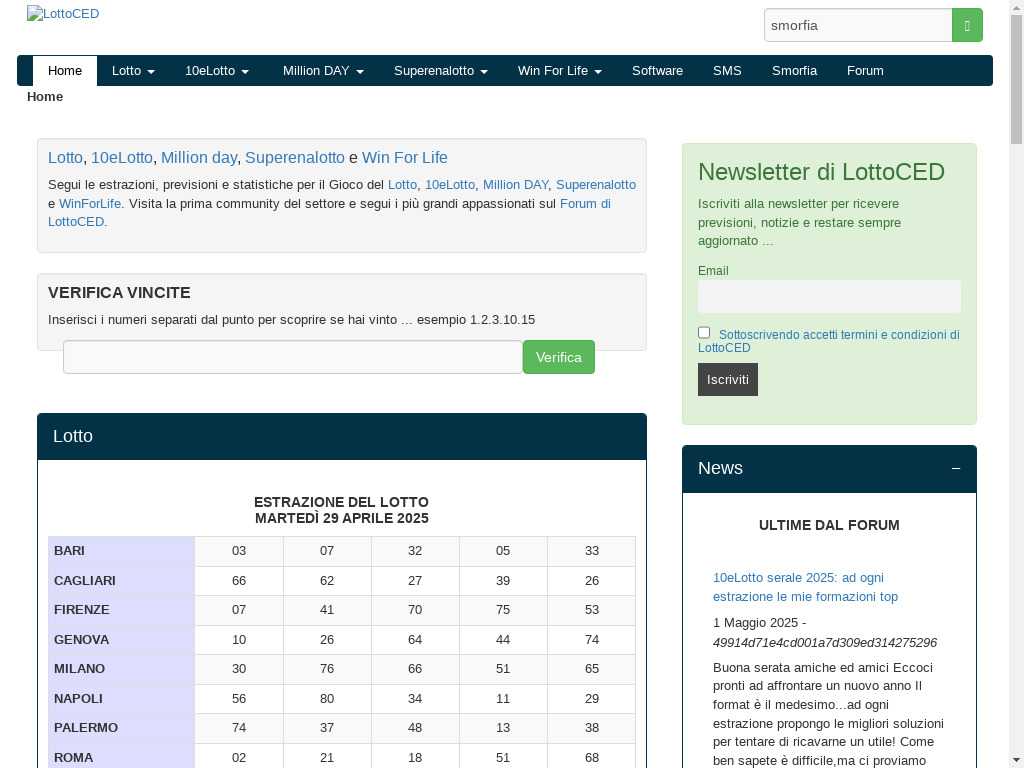The width and height of the screenshot is (1024, 768).
Task: Open forum post 10eLotto serale 2025
Action: (x=805, y=587)
